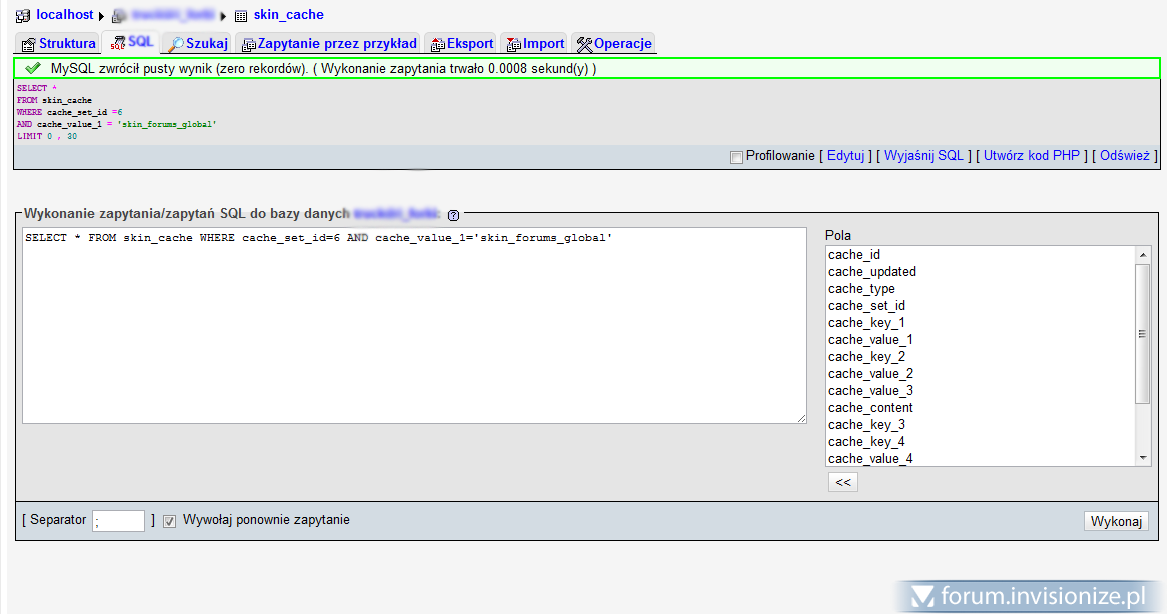Click the << insert field button
The height and width of the screenshot is (614, 1167).
pos(842,482)
